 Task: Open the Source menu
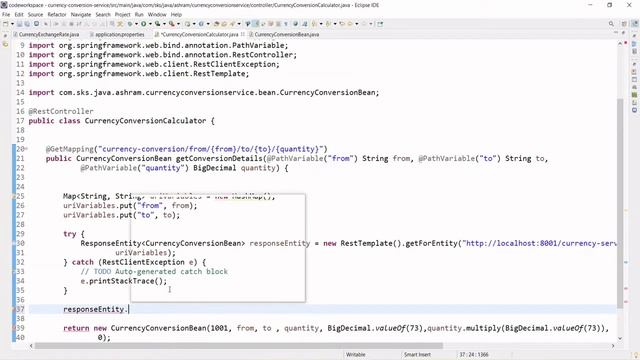[x=35, y=14]
